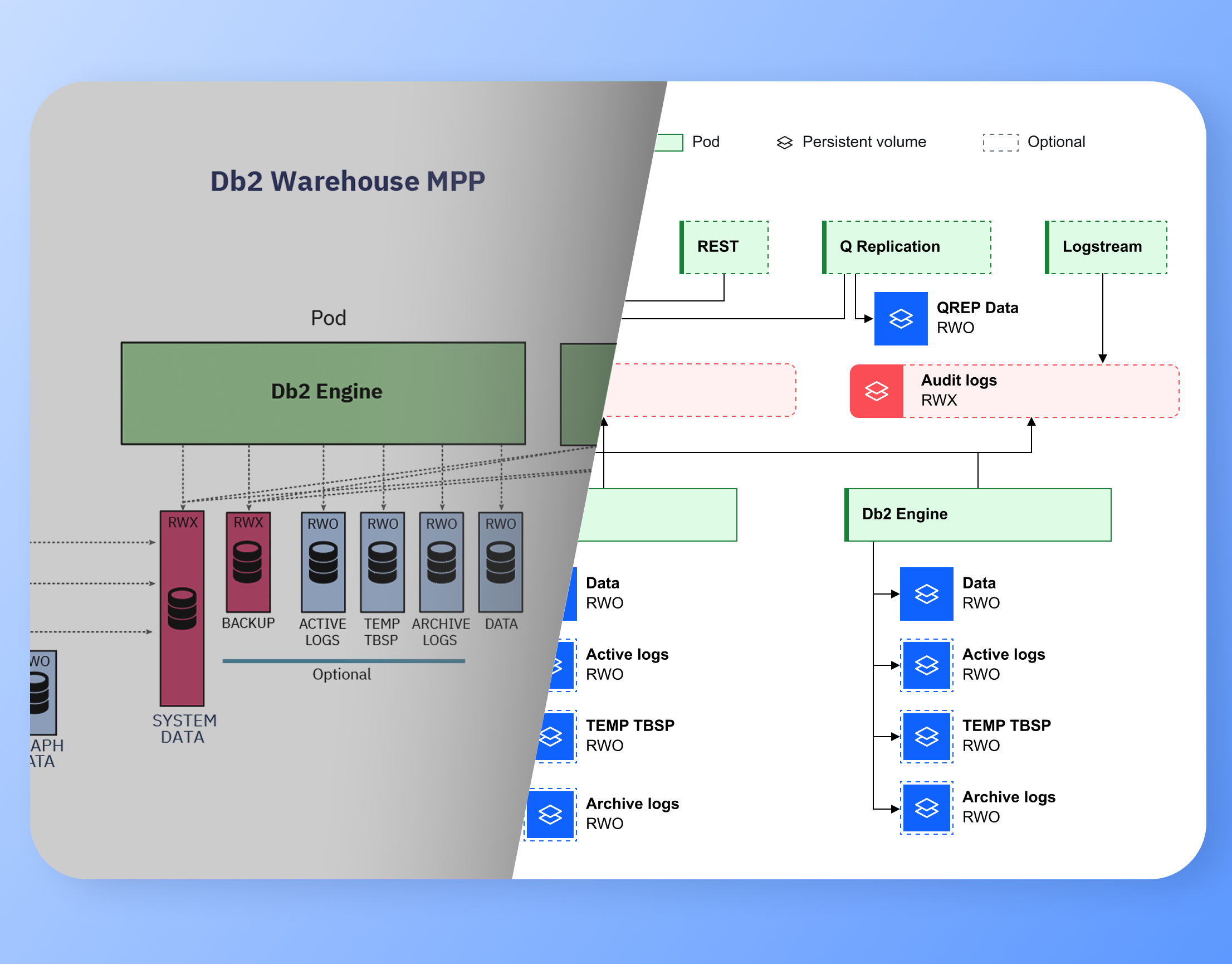Viewport: 1232px width, 964px height.
Task: Click the left Archive logs volume icon
Action: coord(550,814)
